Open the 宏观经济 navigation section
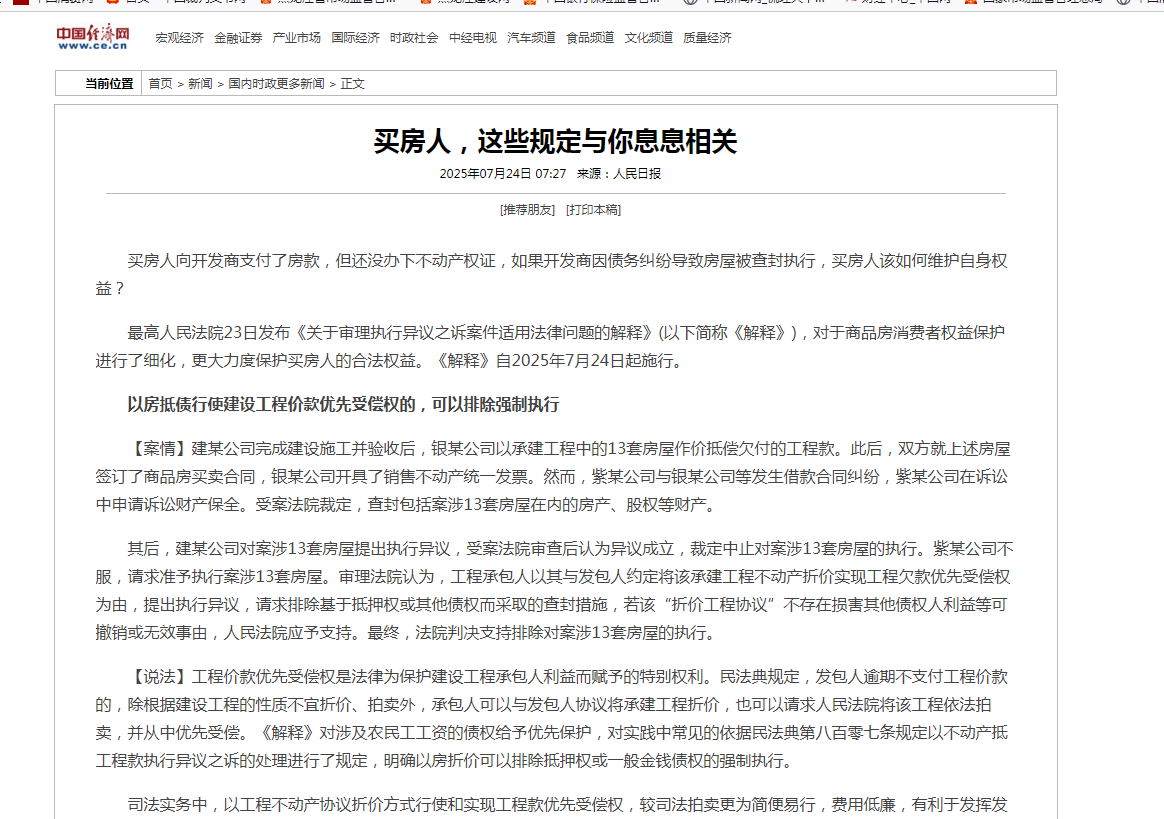 [x=179, y=38]
